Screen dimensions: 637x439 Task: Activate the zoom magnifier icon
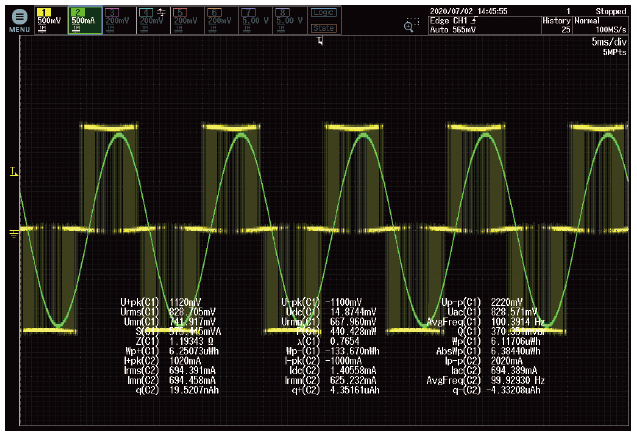[x=411, y=25]
